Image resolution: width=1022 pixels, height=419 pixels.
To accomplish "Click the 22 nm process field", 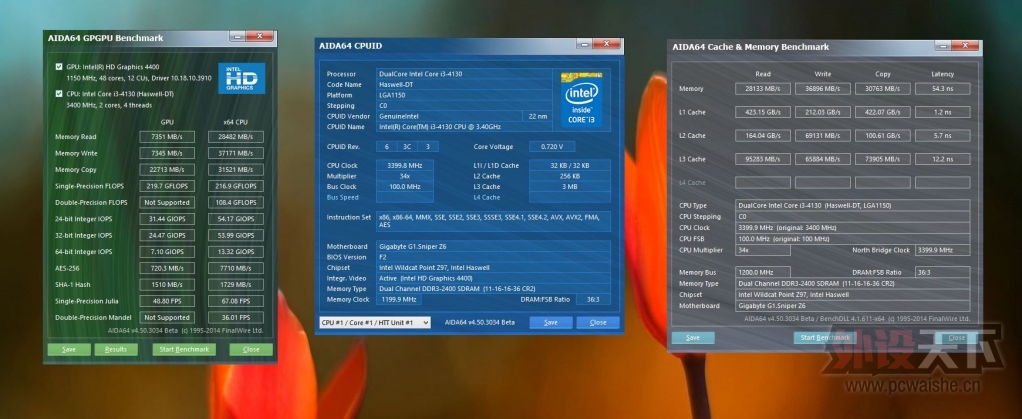I will 538,116.
